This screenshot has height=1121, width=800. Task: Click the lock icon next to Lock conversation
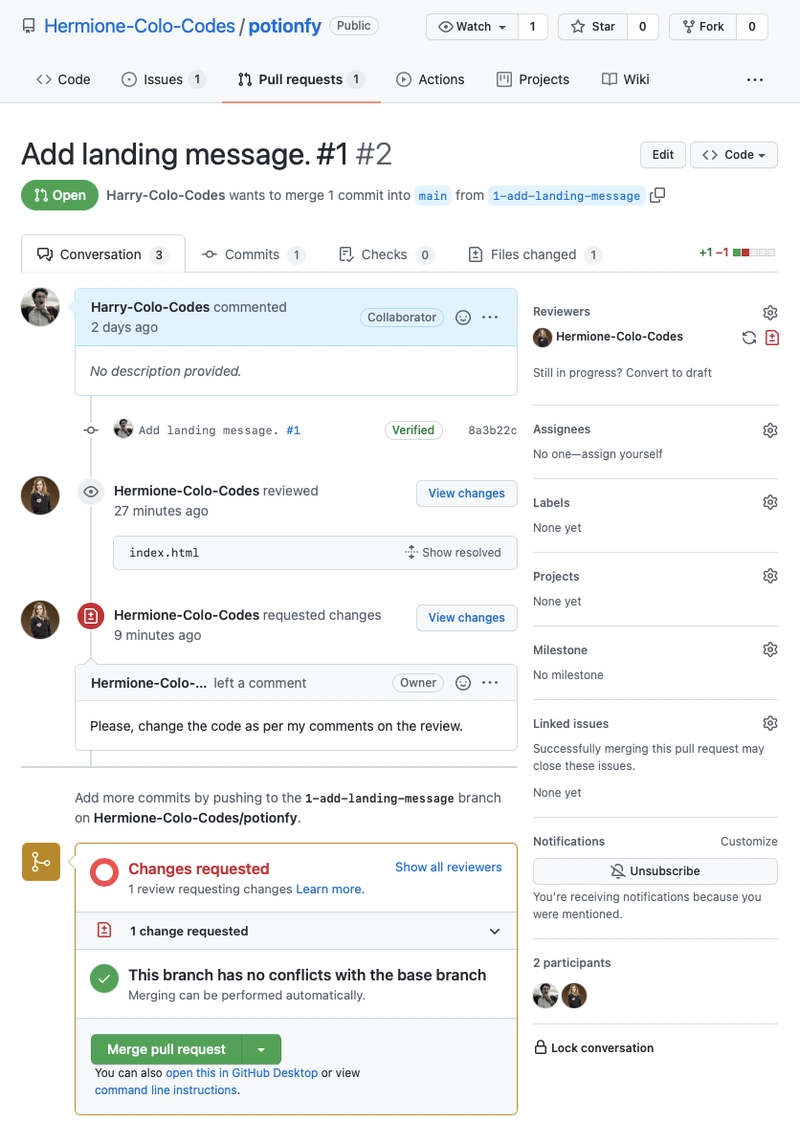point(540,1047)
